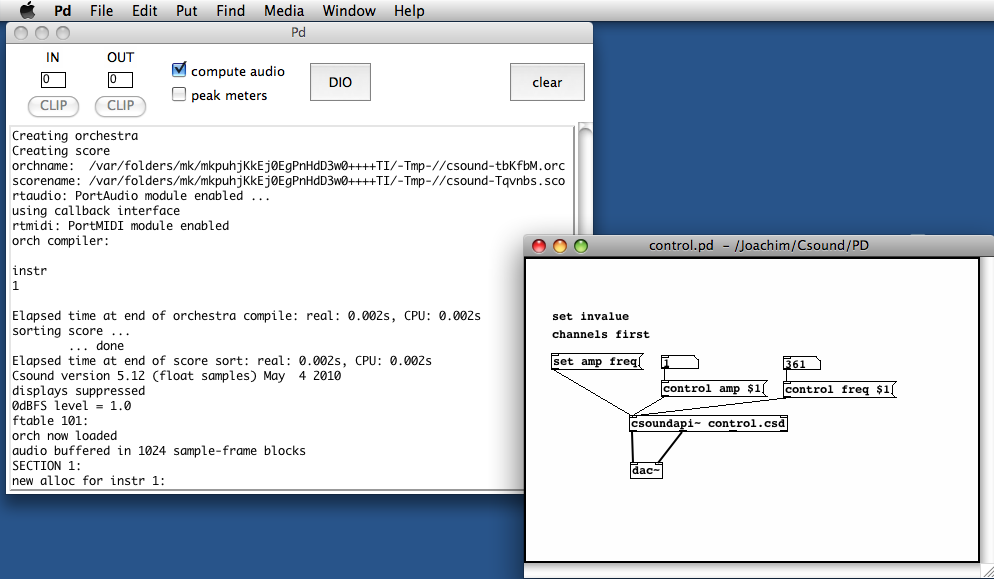Open the Apple menu
This screenshot has width=994, height=579.
28,11
